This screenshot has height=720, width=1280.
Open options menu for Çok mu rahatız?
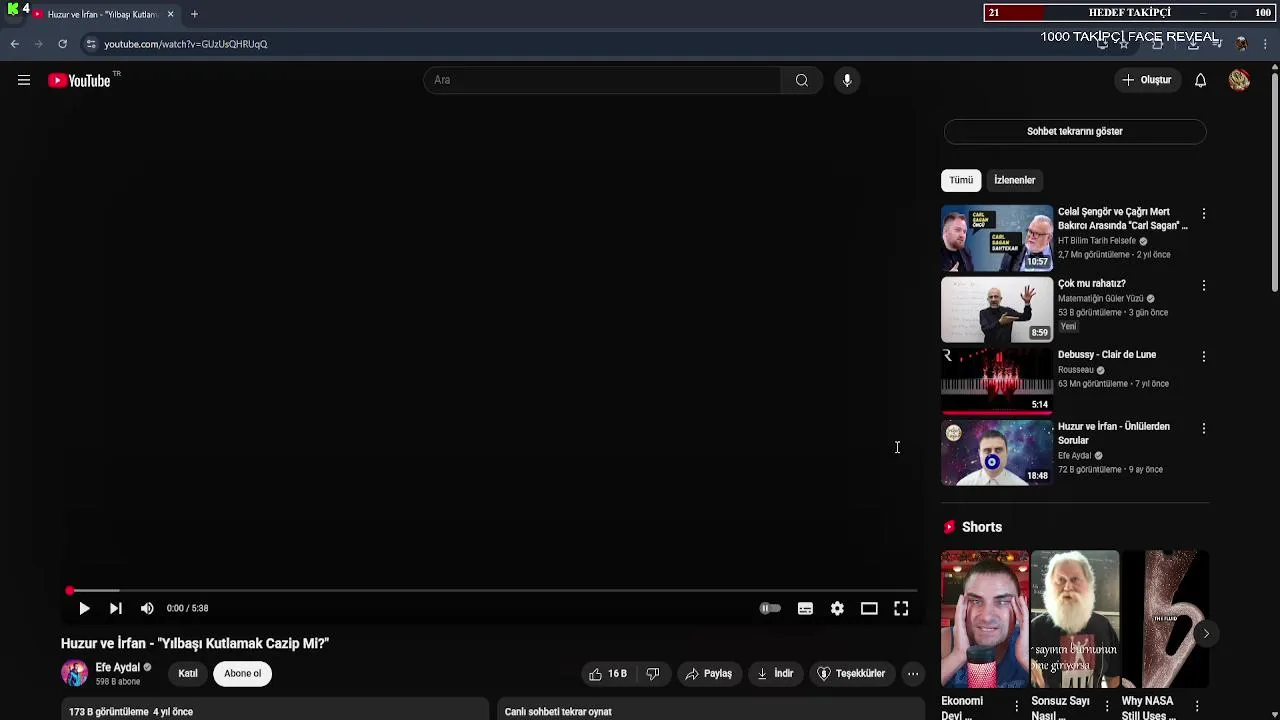(x=1204, y=286)
